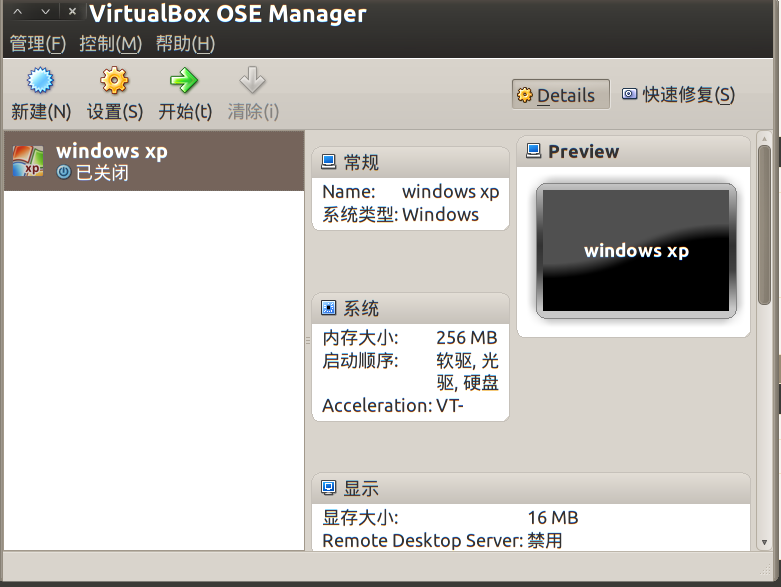Click the Name value 'windows xp'

click(x=450, y=192)
